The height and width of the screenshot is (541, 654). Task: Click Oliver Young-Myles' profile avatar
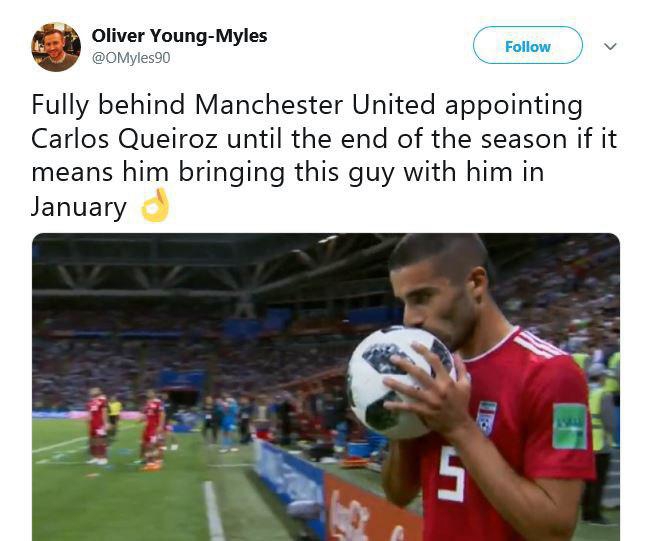click(x=56, y=46)
